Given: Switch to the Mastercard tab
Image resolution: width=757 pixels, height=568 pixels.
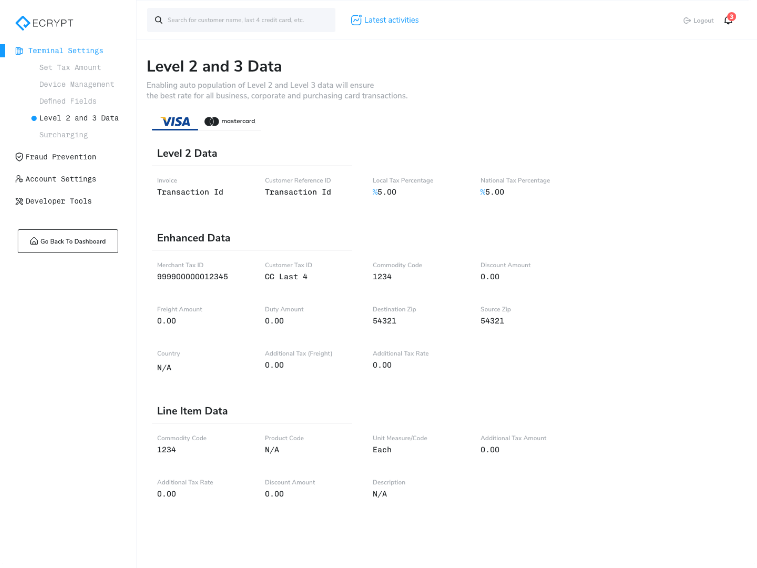Looking at the screenshot, I should (x=229, y=121).
